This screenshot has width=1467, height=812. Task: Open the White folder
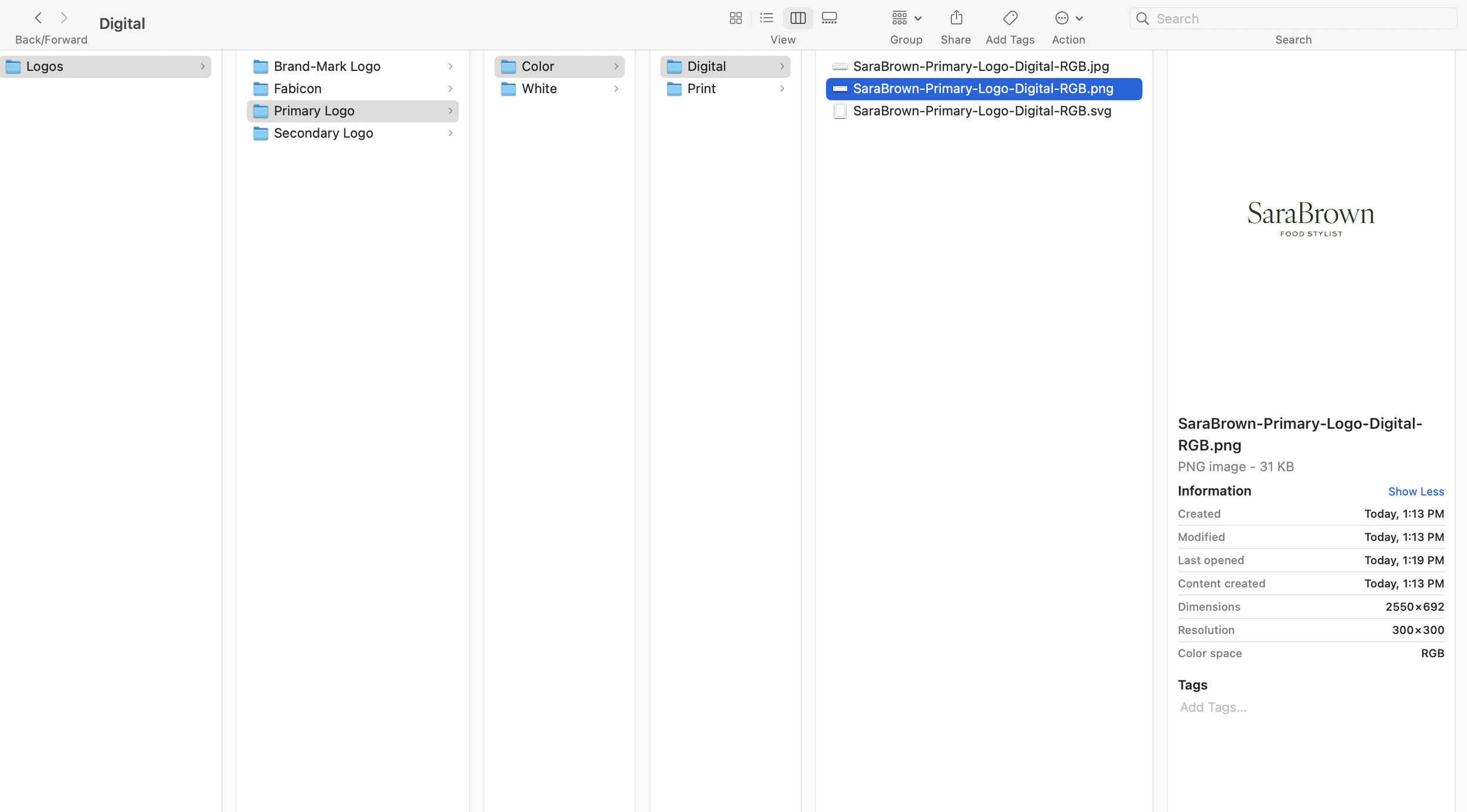click(x=539, y=89)
